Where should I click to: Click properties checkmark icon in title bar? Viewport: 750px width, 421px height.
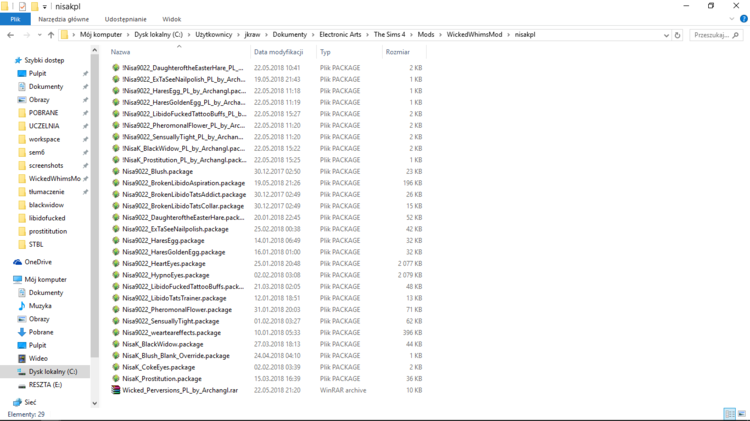click(x=22, y=6)
